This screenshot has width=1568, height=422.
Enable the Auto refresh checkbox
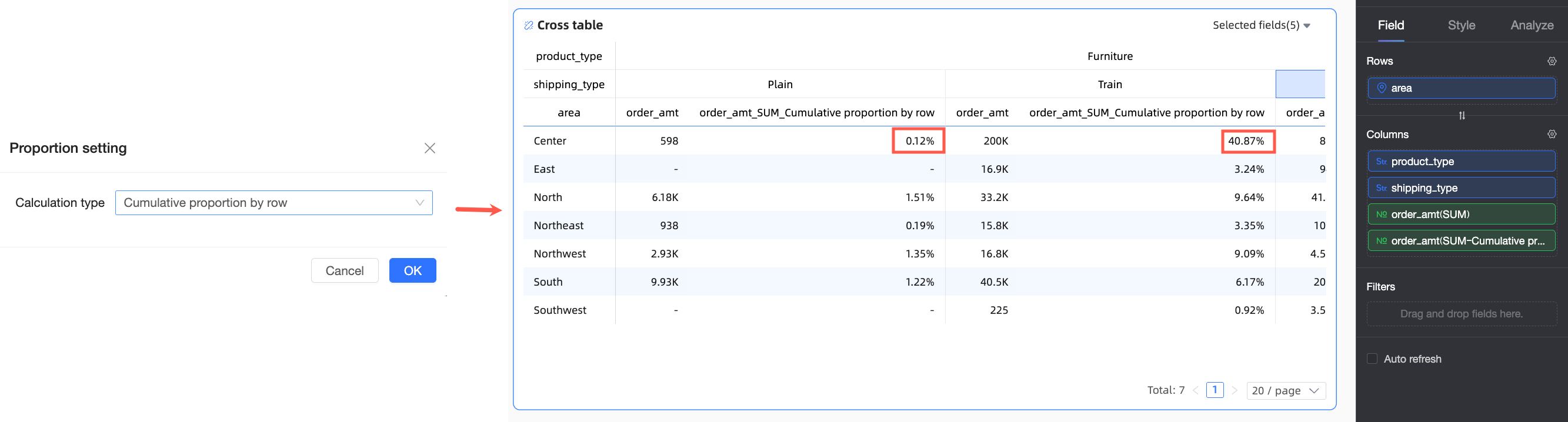1372,359
